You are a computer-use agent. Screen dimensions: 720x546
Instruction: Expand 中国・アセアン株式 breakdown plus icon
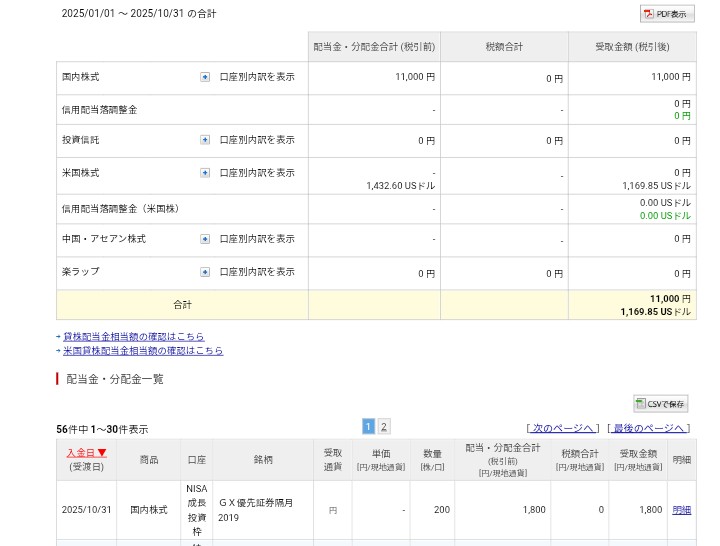pos(205,239)
